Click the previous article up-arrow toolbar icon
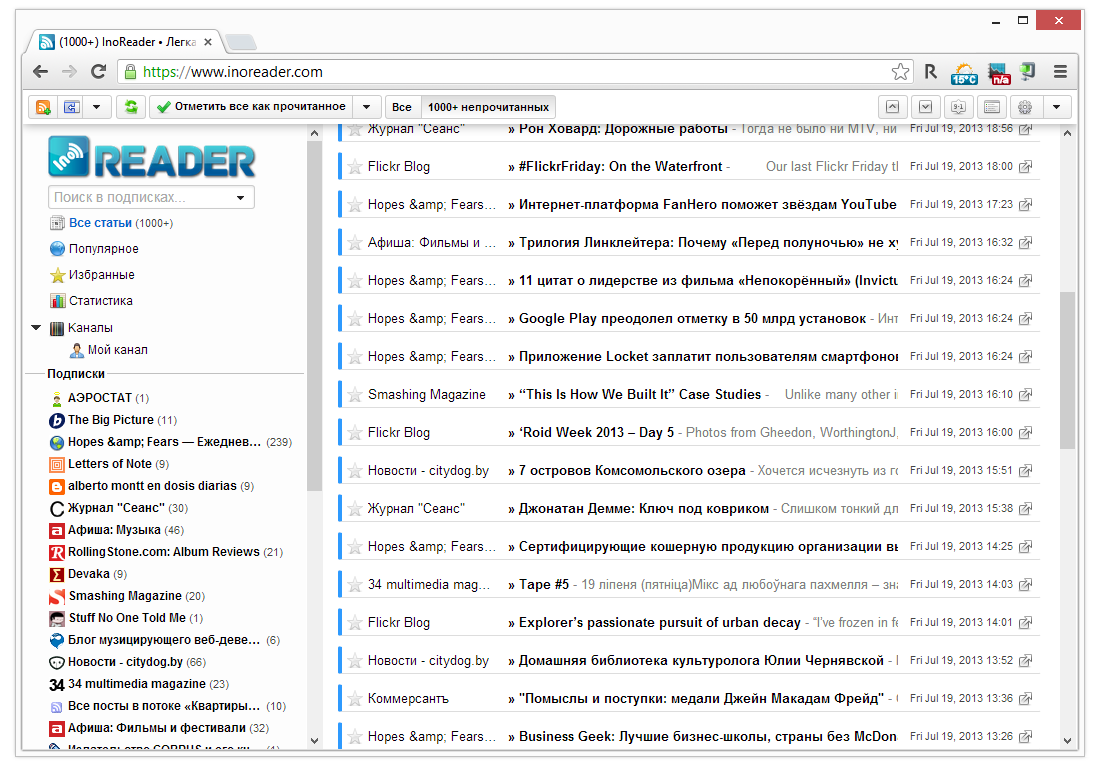The image size is (1102, 764). pyautogui.click(x=892, y=107)
